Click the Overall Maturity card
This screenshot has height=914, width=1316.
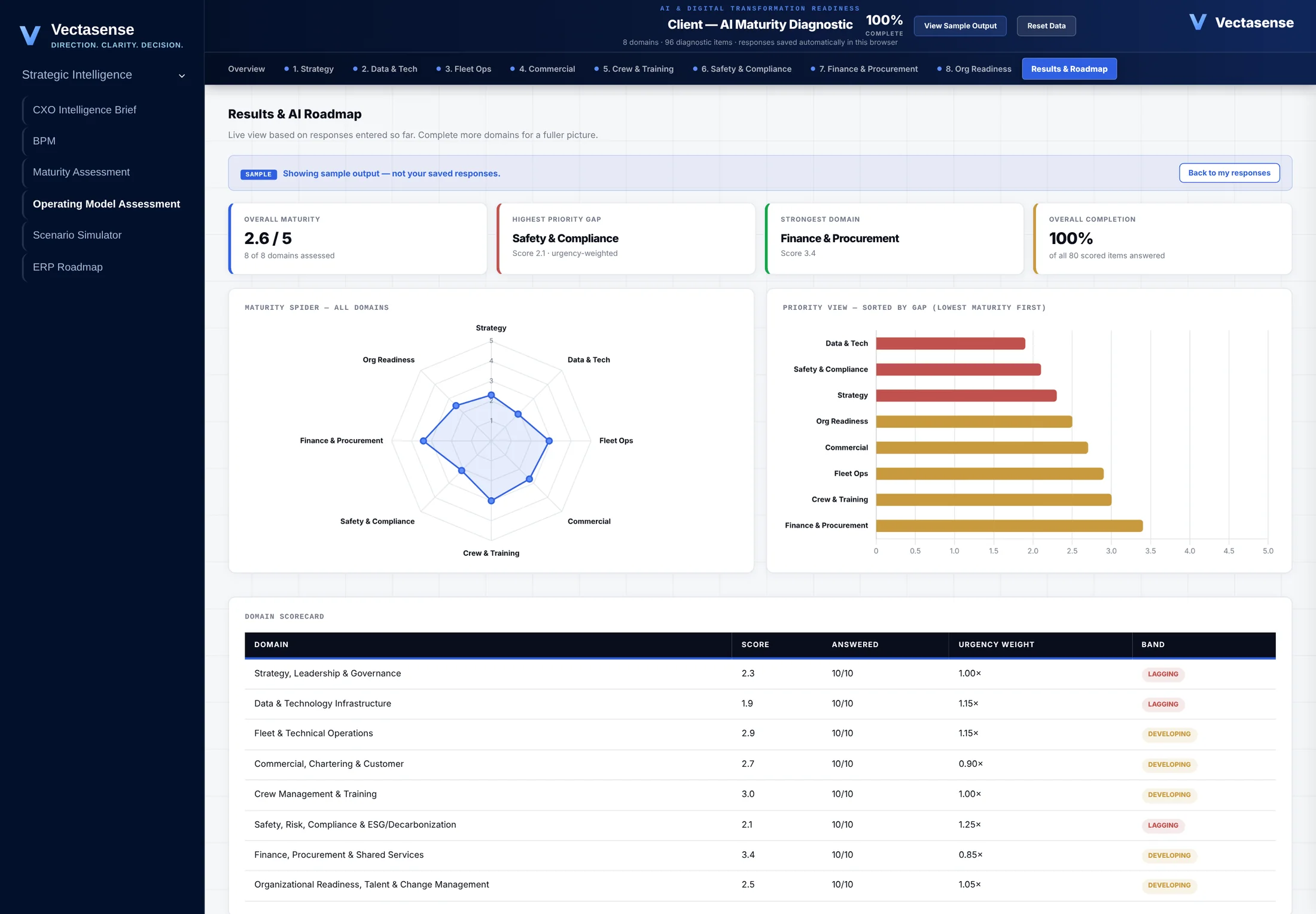pyautogui.click(x=358, y=239)
